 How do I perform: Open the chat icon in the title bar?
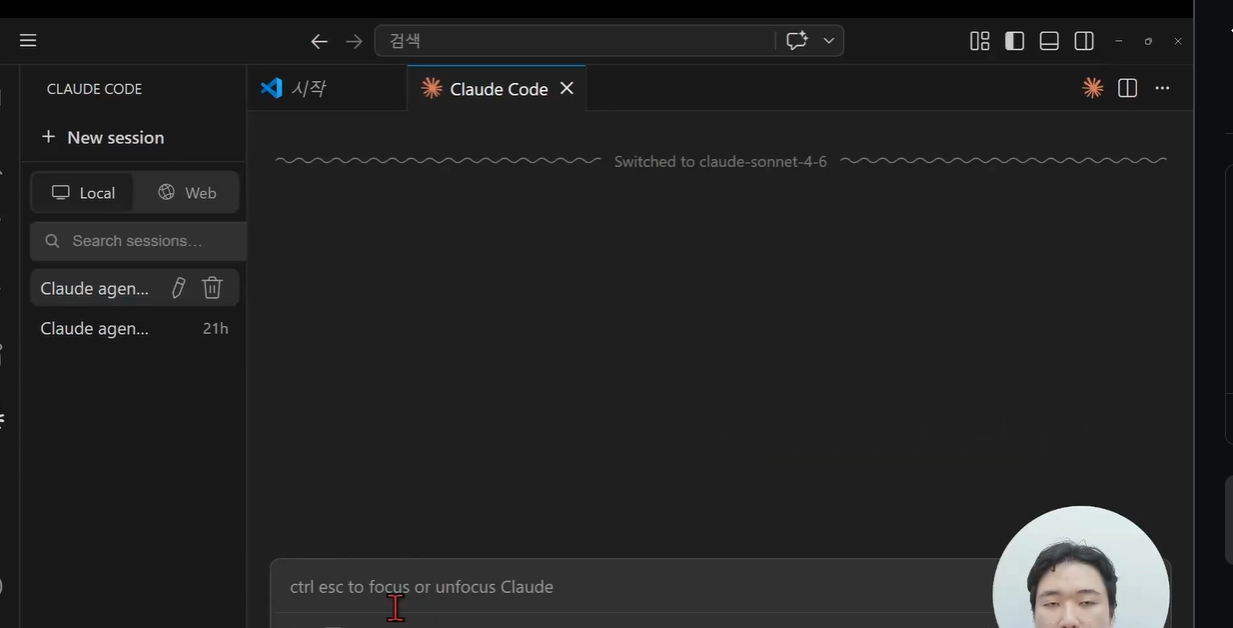(x=797, y=41)
